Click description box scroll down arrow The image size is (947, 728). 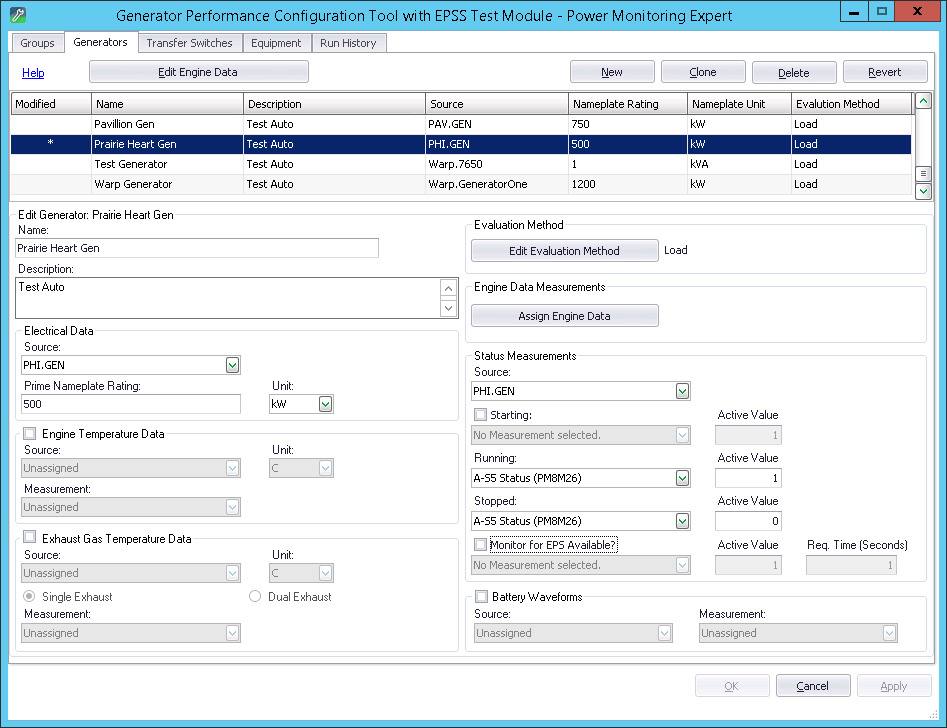pos(448,308)
